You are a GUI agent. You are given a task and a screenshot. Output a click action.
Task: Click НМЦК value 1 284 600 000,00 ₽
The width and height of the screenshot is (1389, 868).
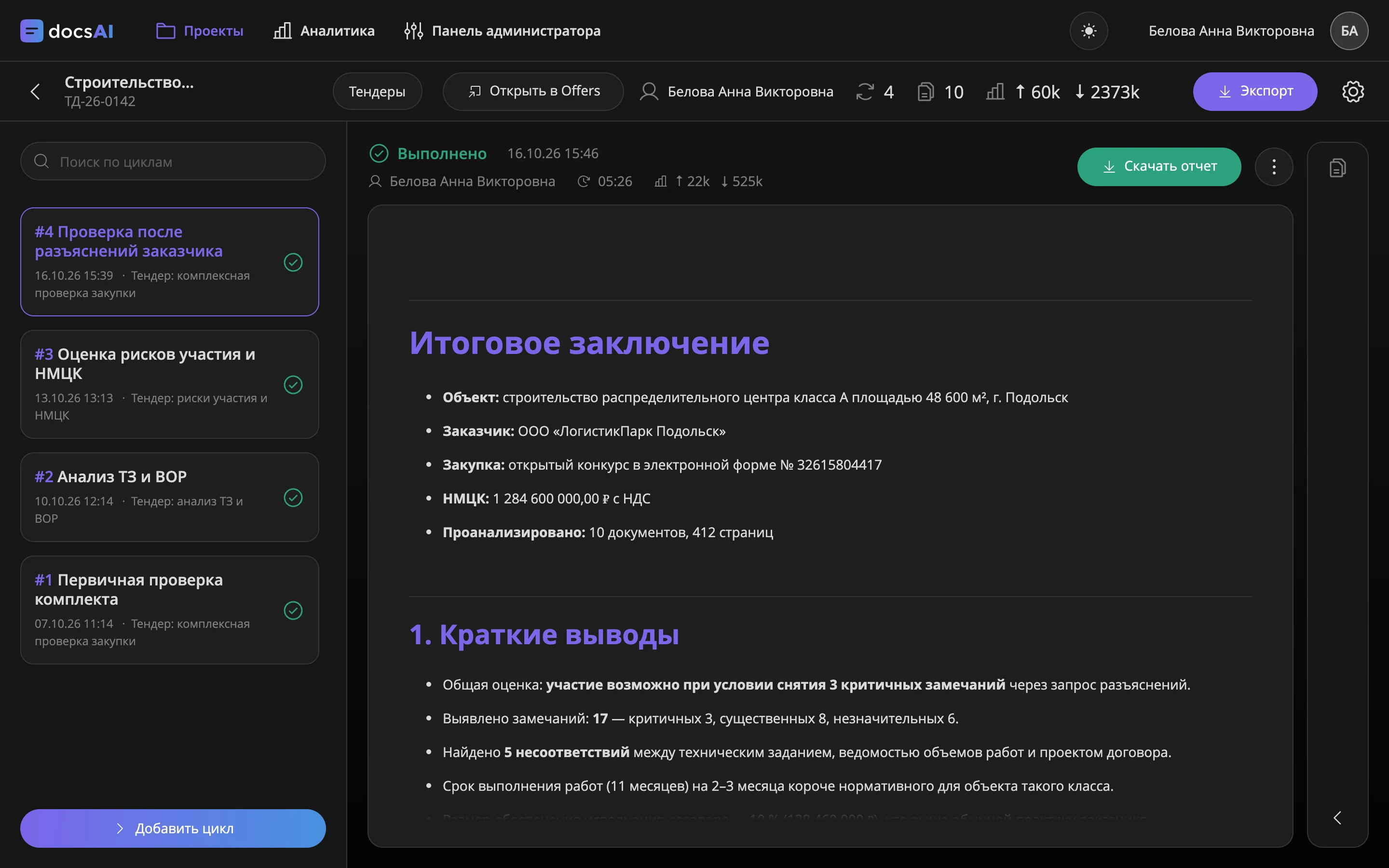pyautogui.click(x=551, y=498)
